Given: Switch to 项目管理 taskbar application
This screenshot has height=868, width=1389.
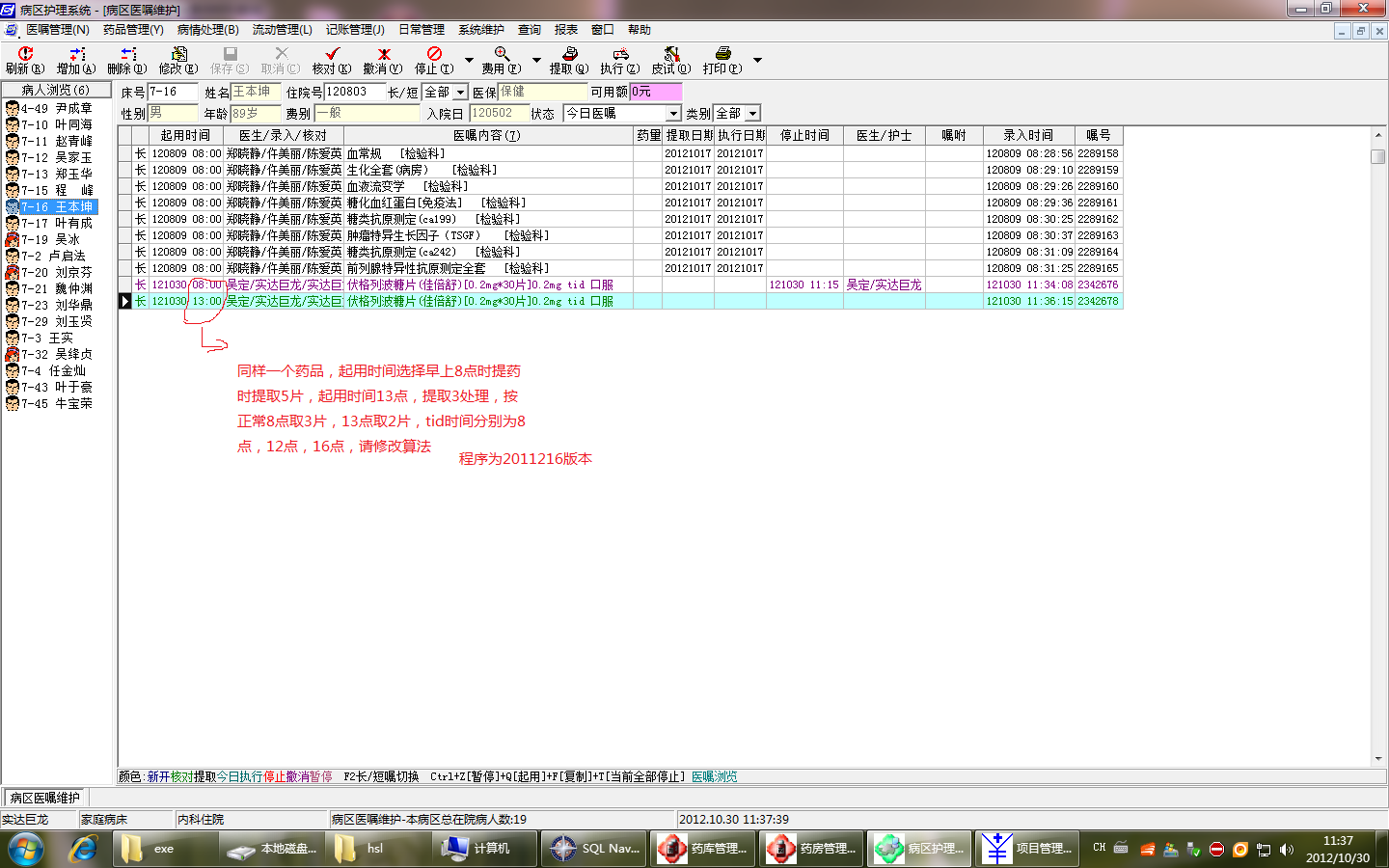Looking at the screenshot, I should coord(1026,849).
